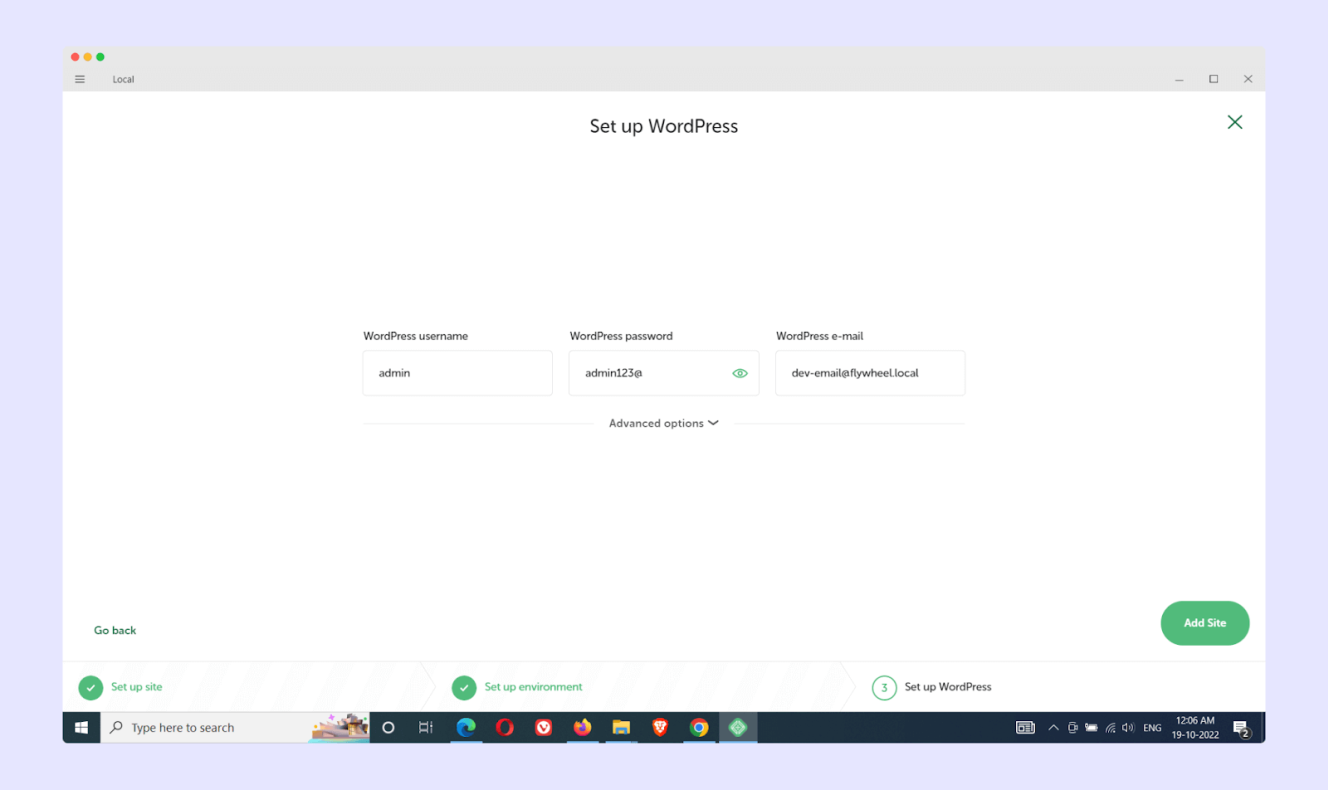The width and height of the screenshot is (1328, 790).
Task: Click the red macOS-style close dot
Action: tap(75, 57)
